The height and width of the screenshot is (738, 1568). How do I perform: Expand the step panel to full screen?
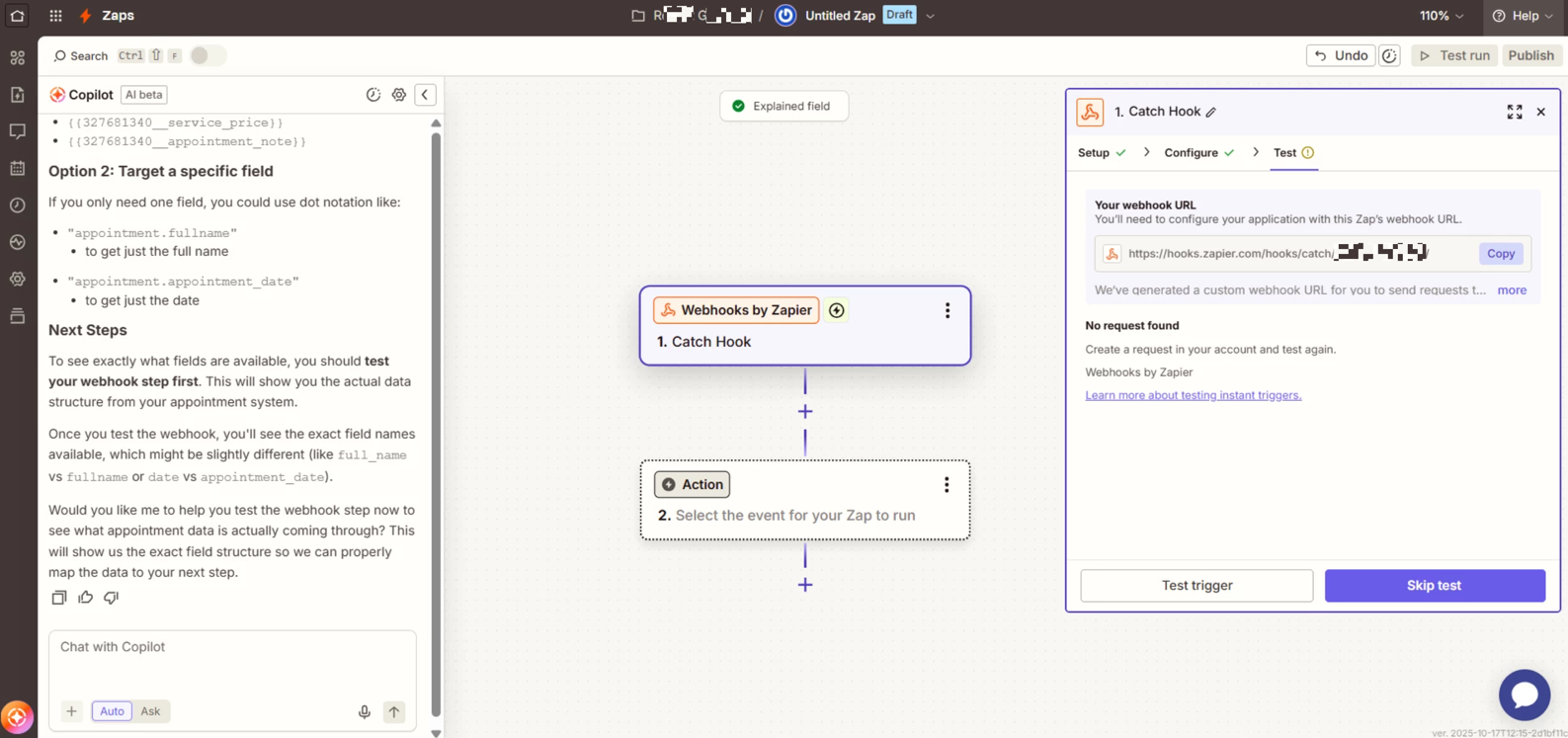click(x=1514, y=112)
